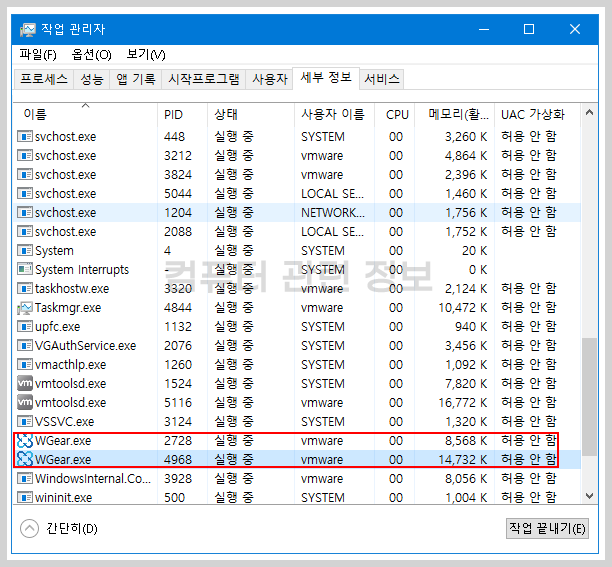Screen dimensions: 612x567
Task: Click the vmacthlp.exe process icon
Action: coord(25,364)
